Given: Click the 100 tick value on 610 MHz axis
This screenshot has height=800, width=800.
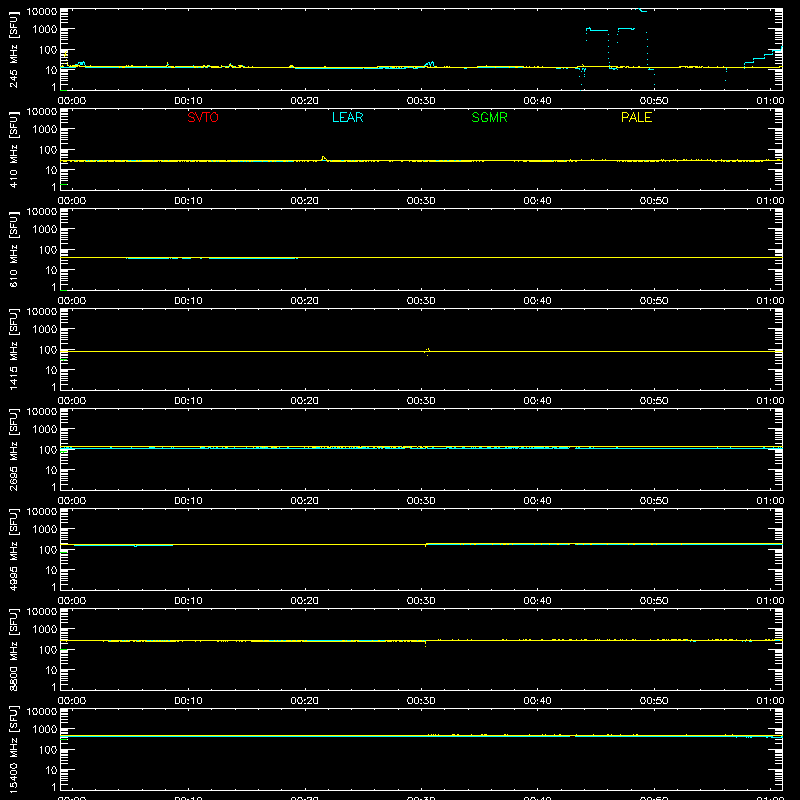Looking at the screenshot, I should [x=48, y=250].
